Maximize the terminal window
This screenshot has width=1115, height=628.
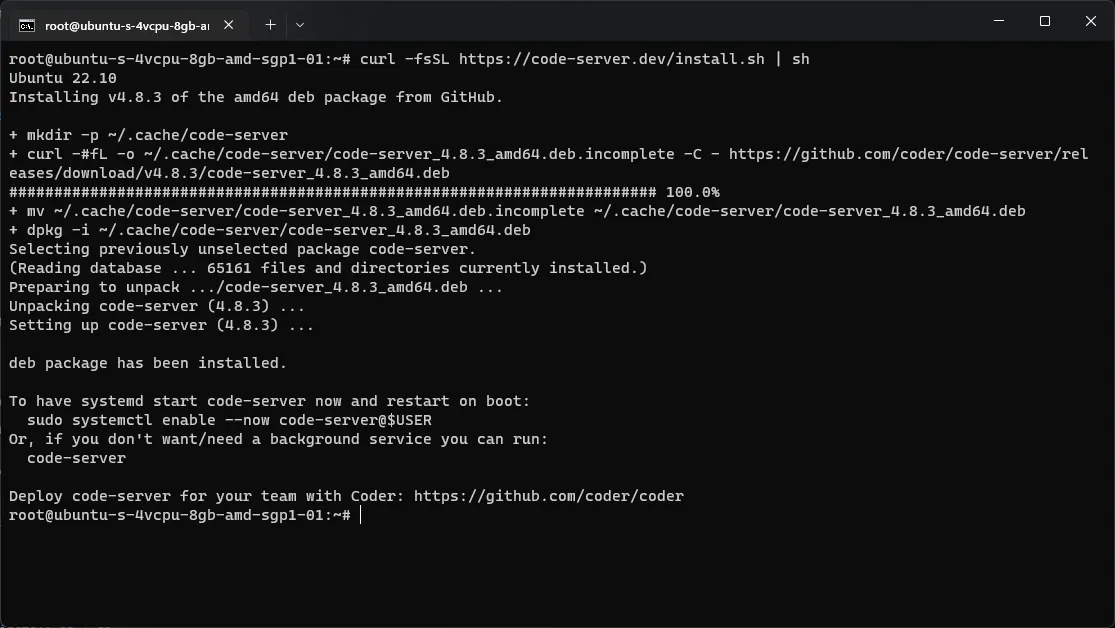pyautogui.click(x=1043, y=21)
